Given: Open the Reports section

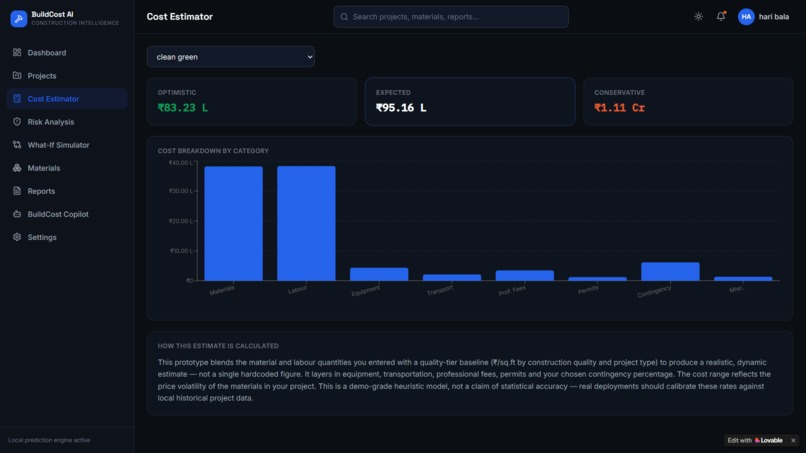Looking at the screenshot, I should coord(67,191).
